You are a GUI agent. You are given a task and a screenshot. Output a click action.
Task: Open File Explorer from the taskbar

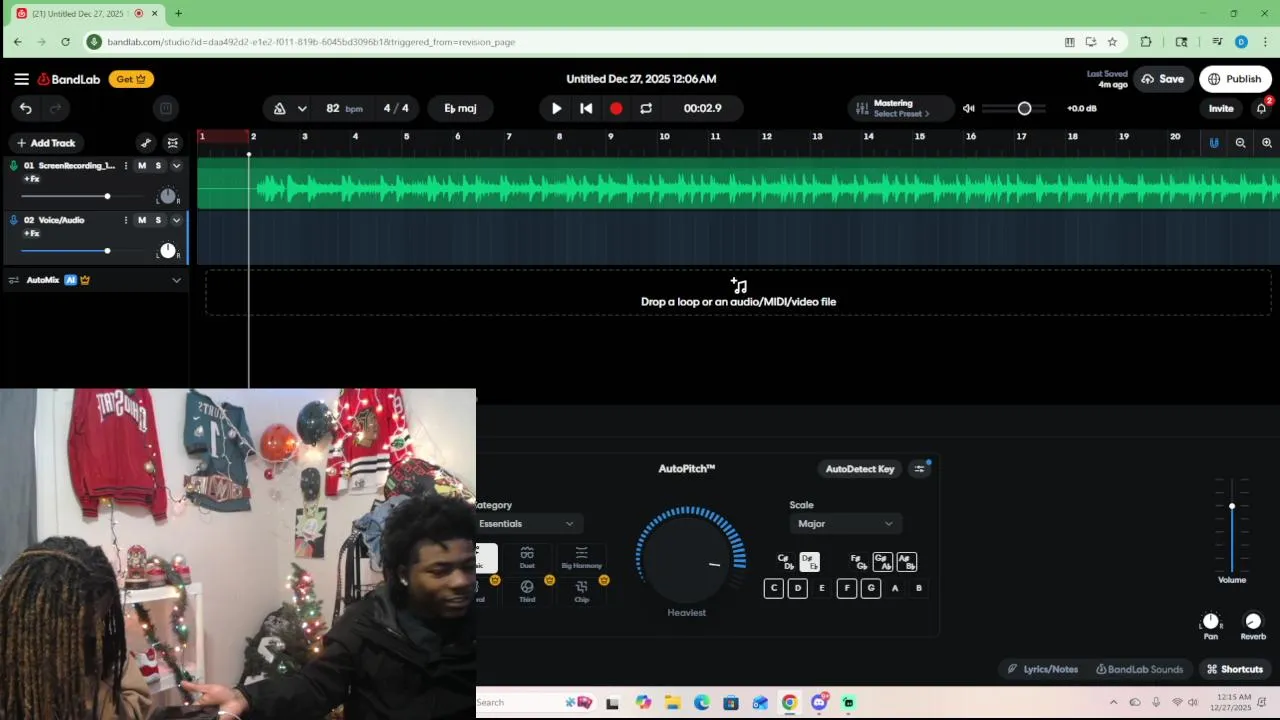[x=672, y=703]
